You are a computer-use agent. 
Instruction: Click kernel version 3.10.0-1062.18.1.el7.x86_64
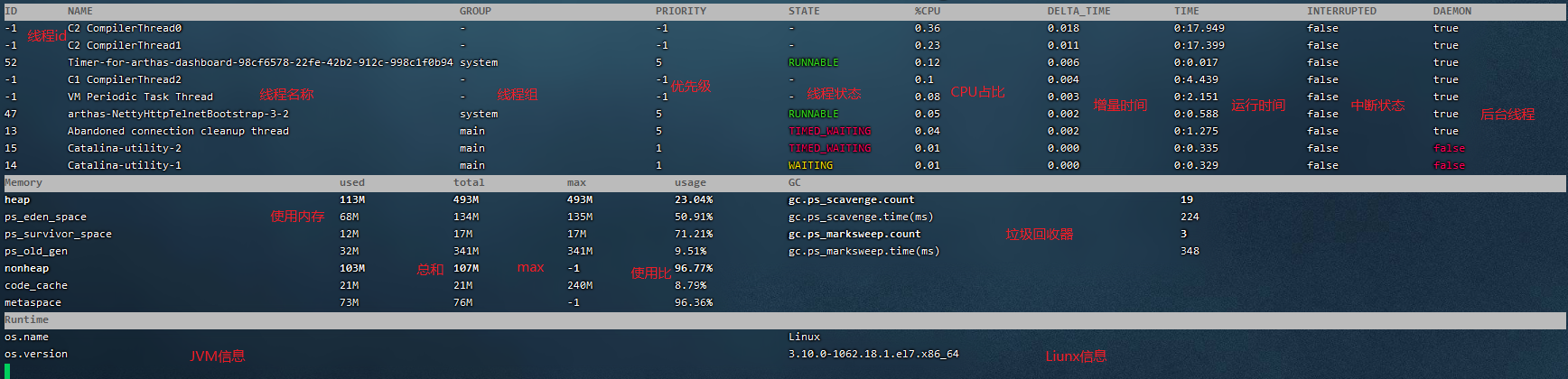point(873,354)
